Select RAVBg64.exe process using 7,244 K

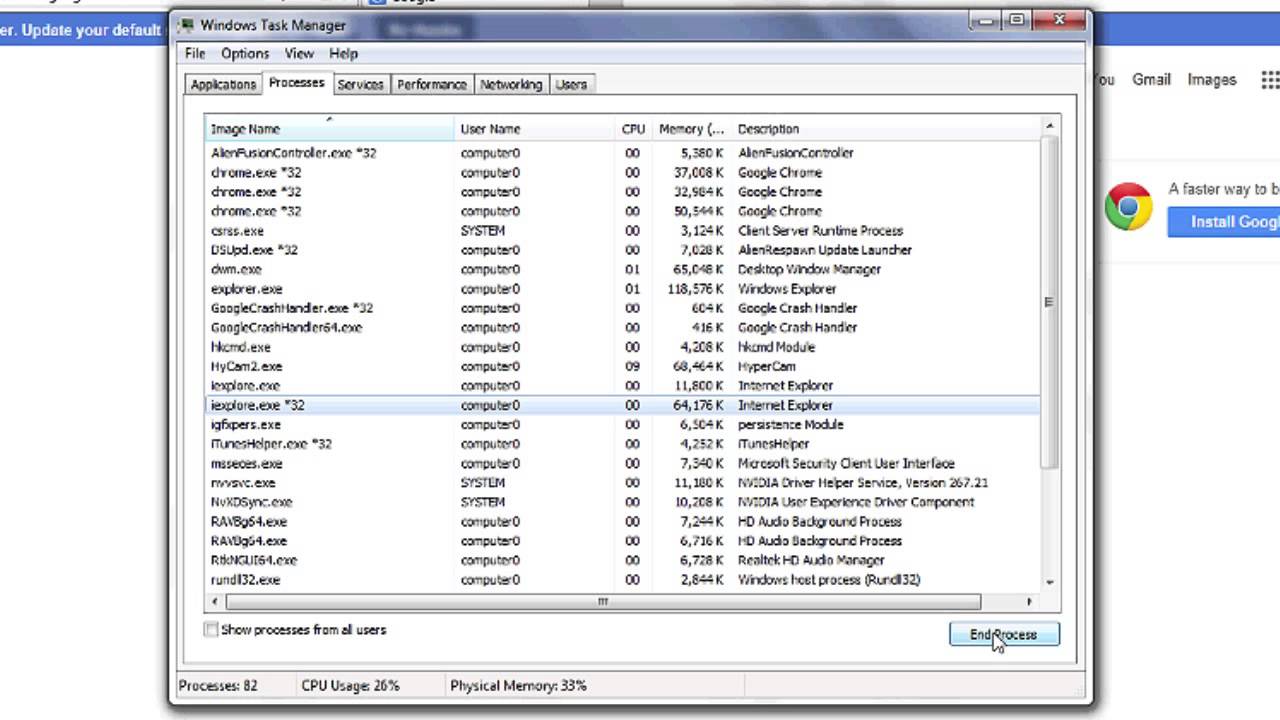coord(622,521)
